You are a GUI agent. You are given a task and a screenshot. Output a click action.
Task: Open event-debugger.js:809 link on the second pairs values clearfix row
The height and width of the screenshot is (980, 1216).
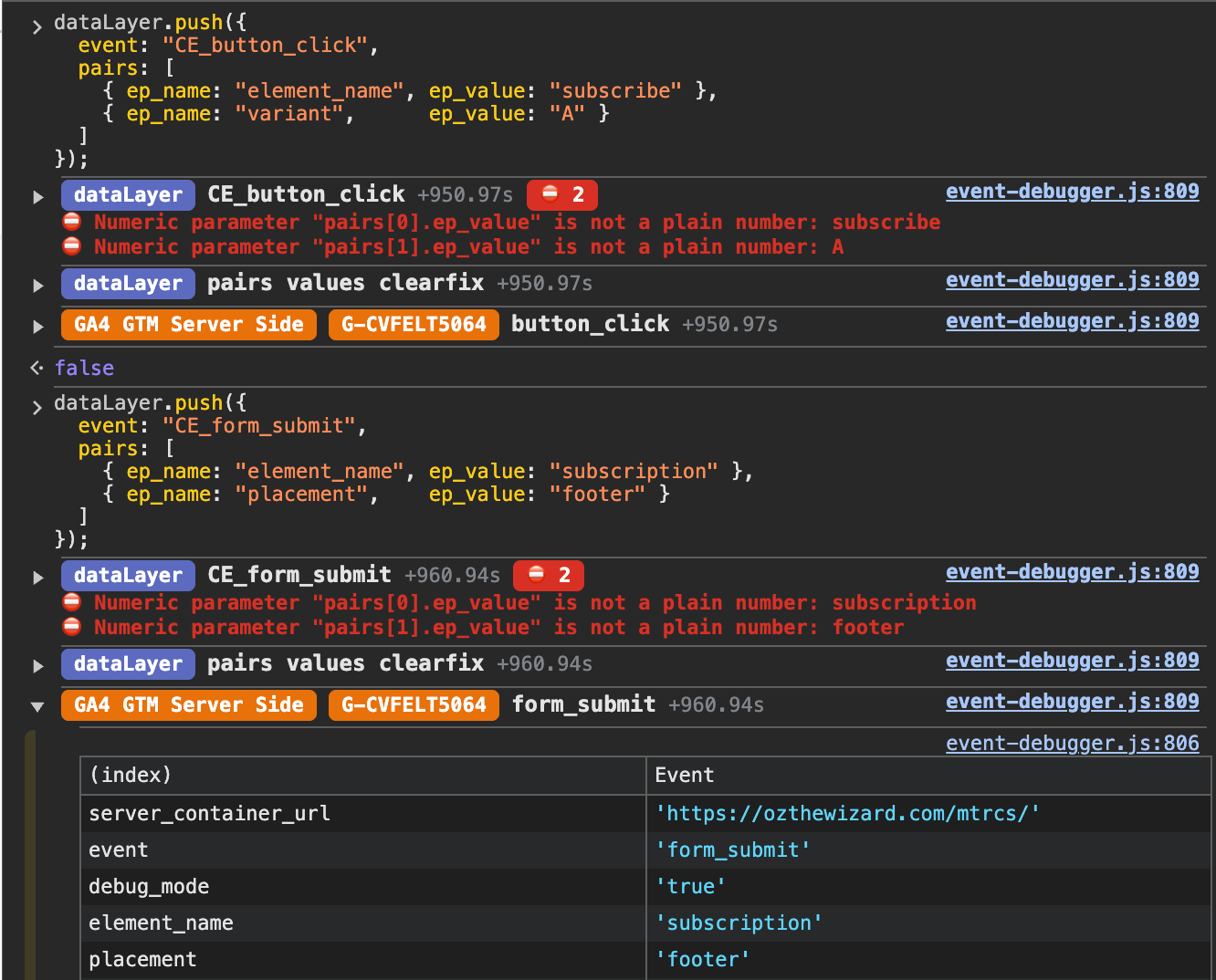(1072, 661)
